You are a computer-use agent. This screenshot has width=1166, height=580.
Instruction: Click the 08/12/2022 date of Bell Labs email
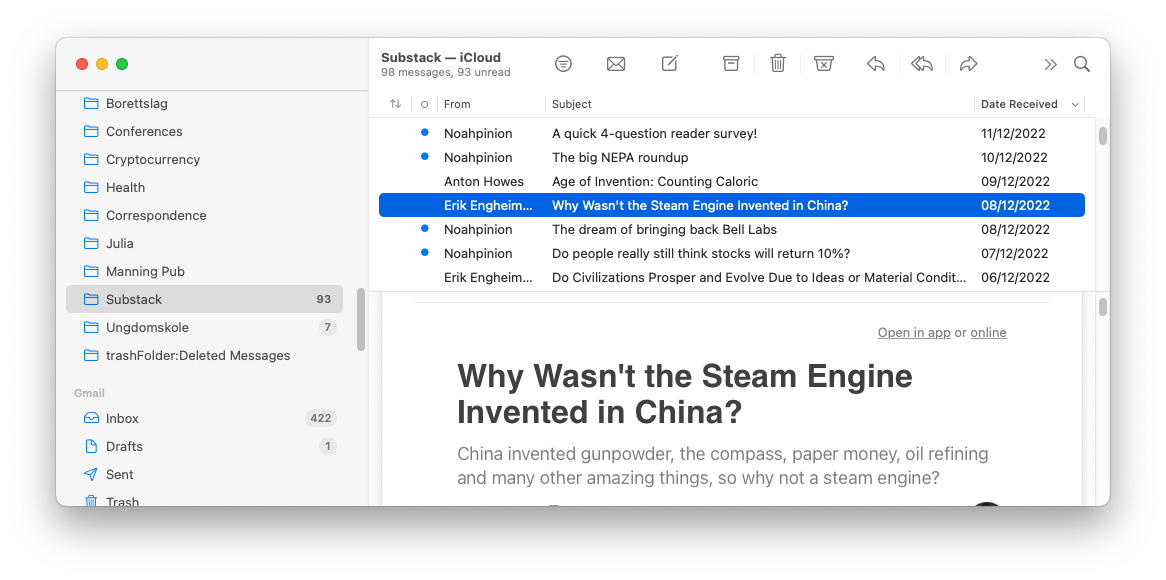tap(1015, 229)
